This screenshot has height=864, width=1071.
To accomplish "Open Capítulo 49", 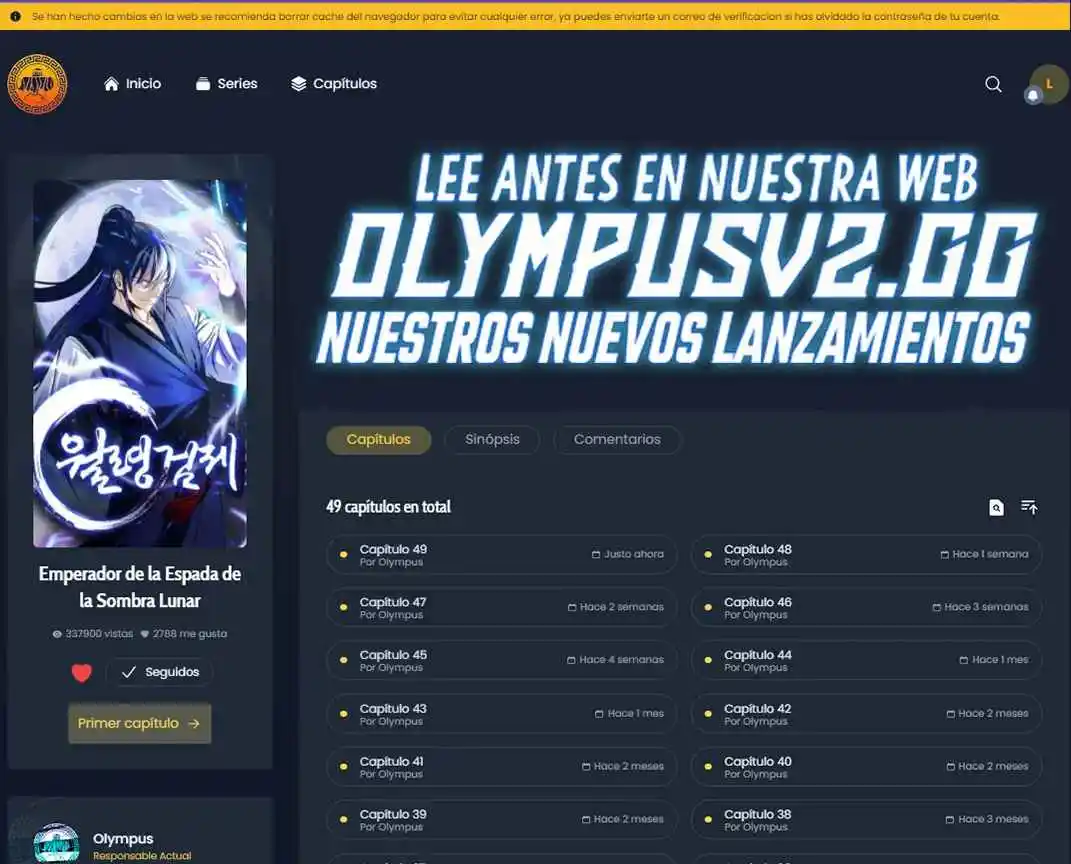I will pos(501,555).
